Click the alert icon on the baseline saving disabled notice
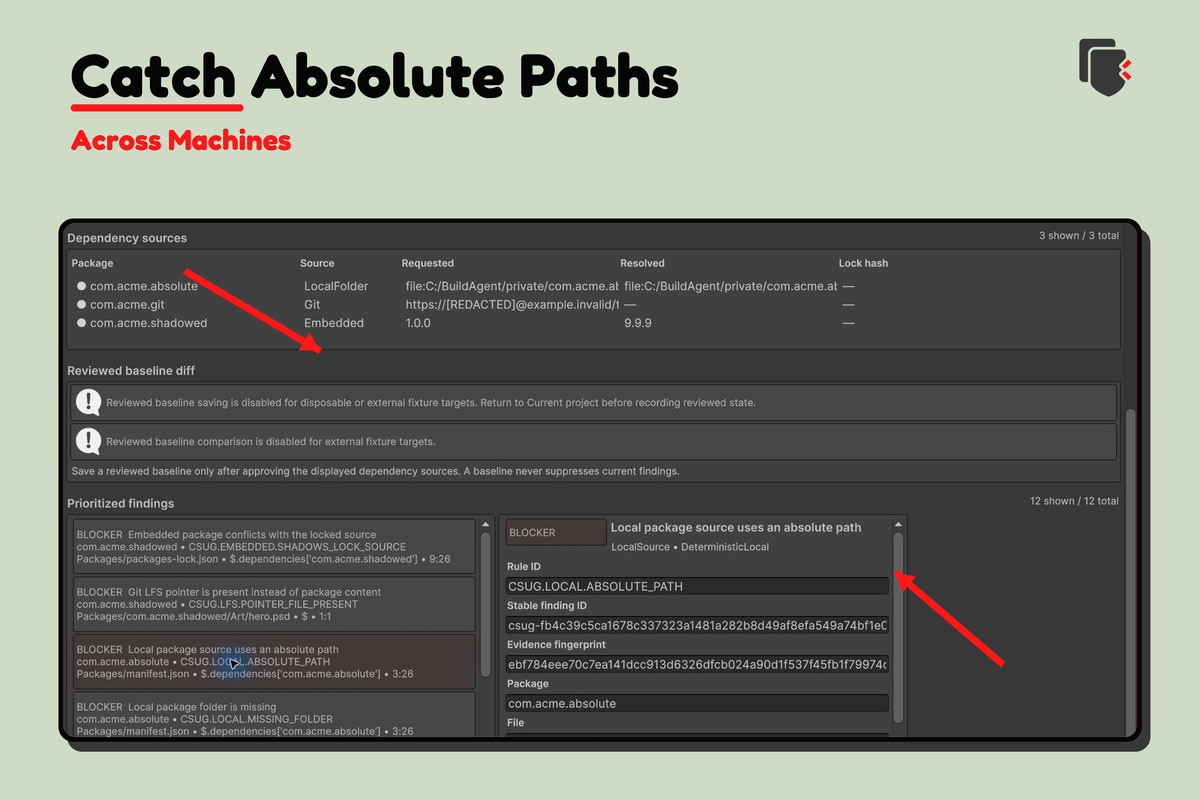Image resolution: width=1200 pixels, height=800 pixels. pyautogui.click(x=89, y=403)
